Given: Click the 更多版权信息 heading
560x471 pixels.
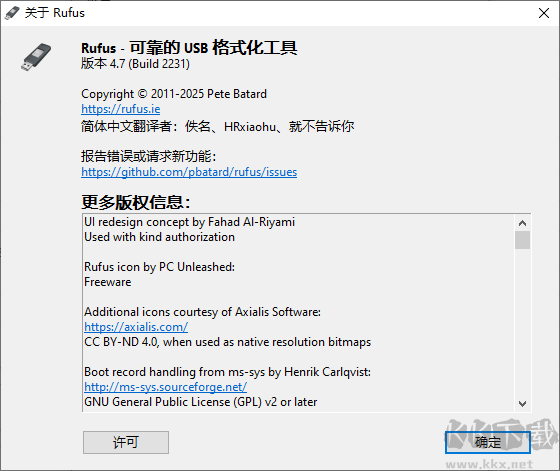Looking at the screenshot, I should pos(136,202).
